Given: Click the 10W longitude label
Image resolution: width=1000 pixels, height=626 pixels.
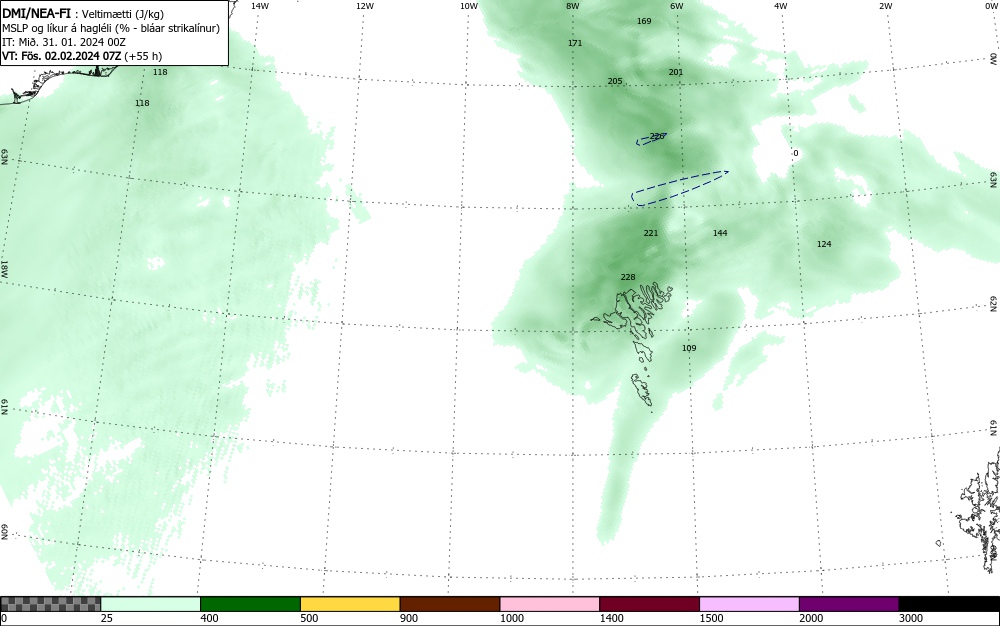Looking at the screenshot, I should pos(469,6).
